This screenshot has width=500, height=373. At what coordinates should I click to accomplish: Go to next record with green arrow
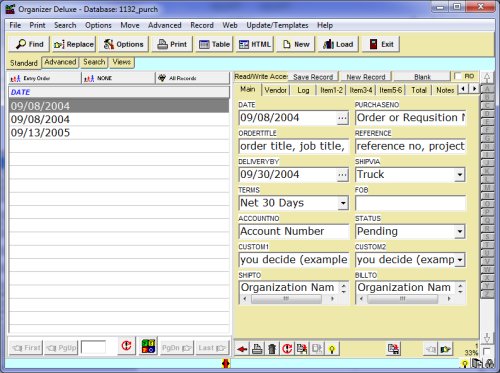446,349
